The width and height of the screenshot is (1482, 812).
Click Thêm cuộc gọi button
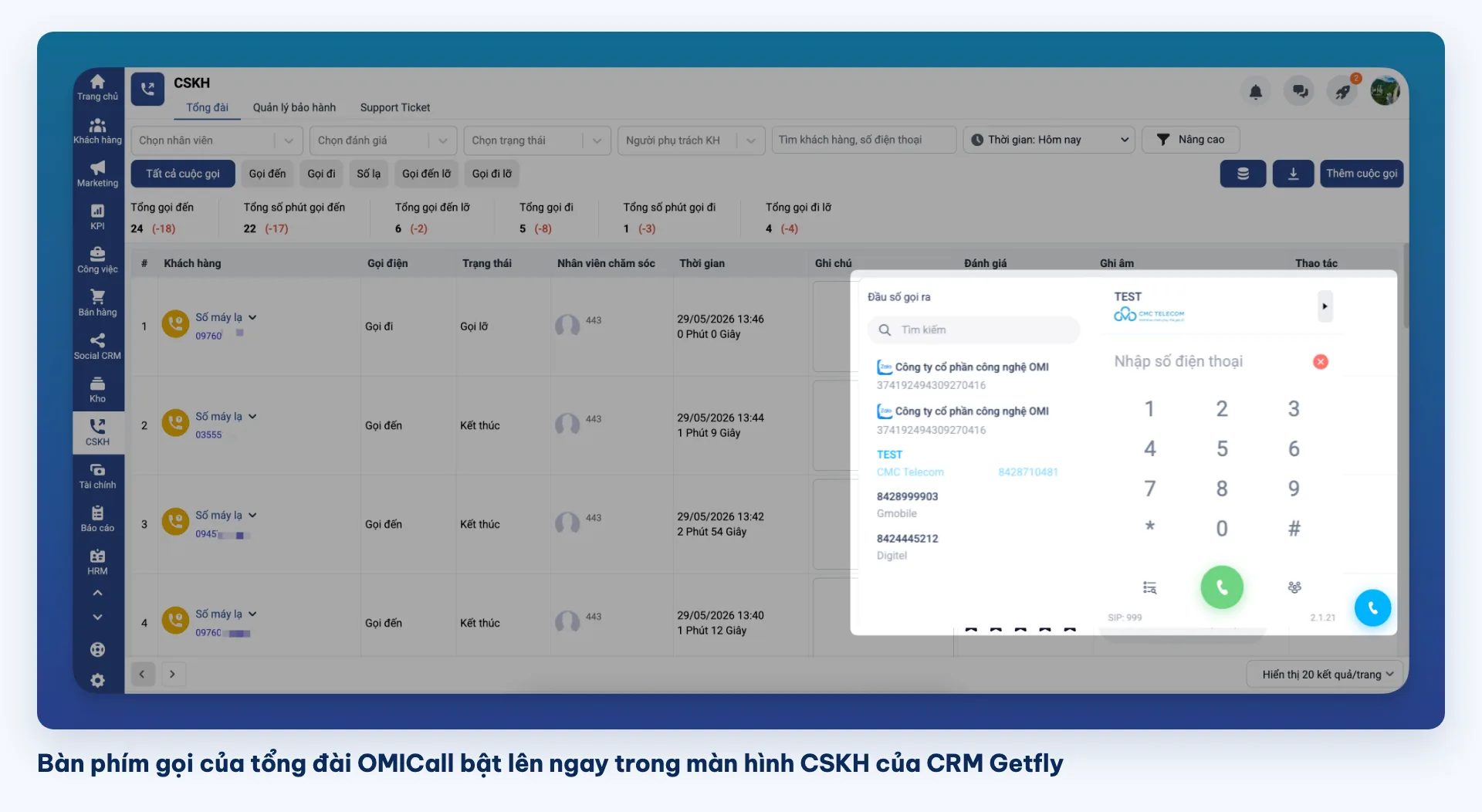click(1362, 174)
